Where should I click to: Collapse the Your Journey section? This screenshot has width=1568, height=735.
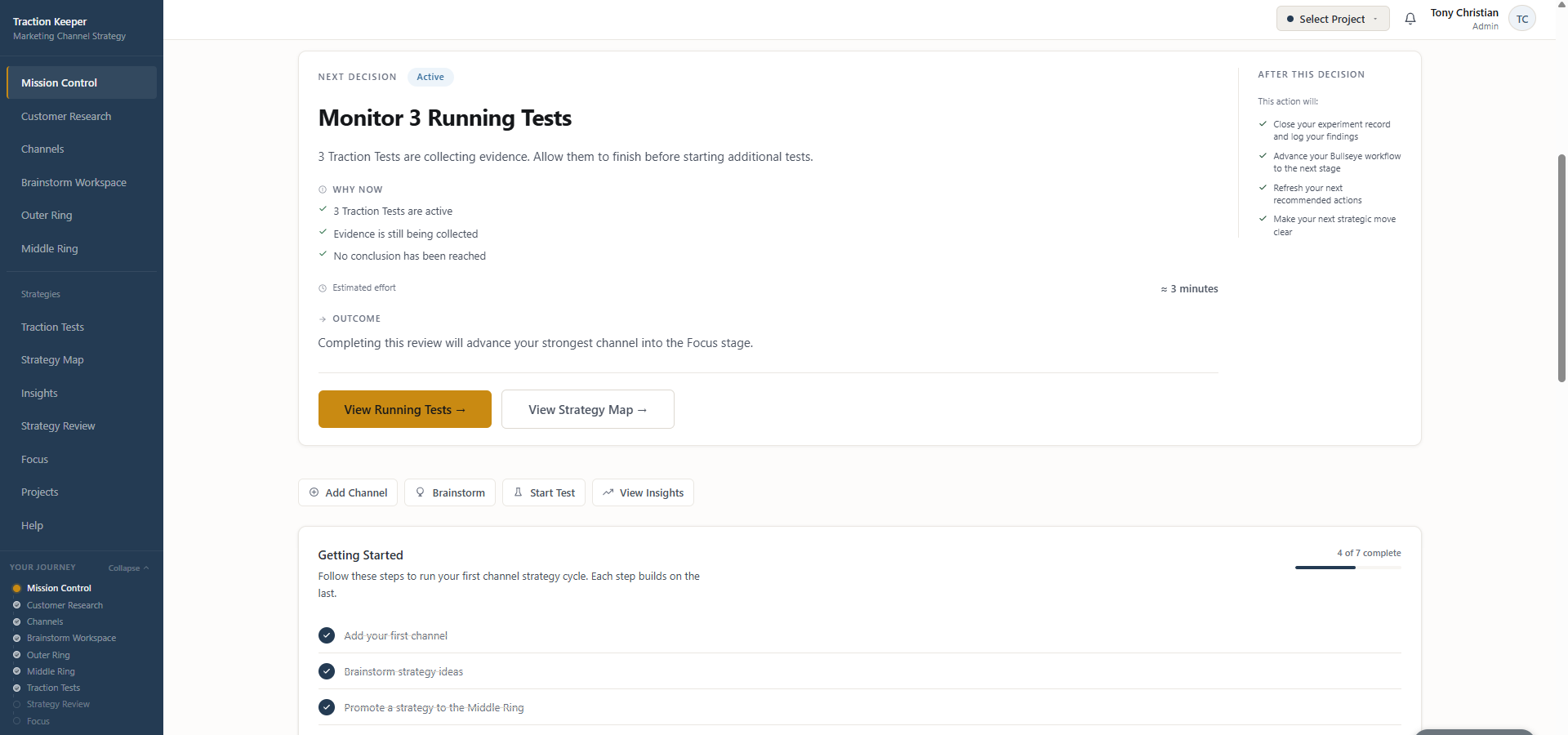128,568
